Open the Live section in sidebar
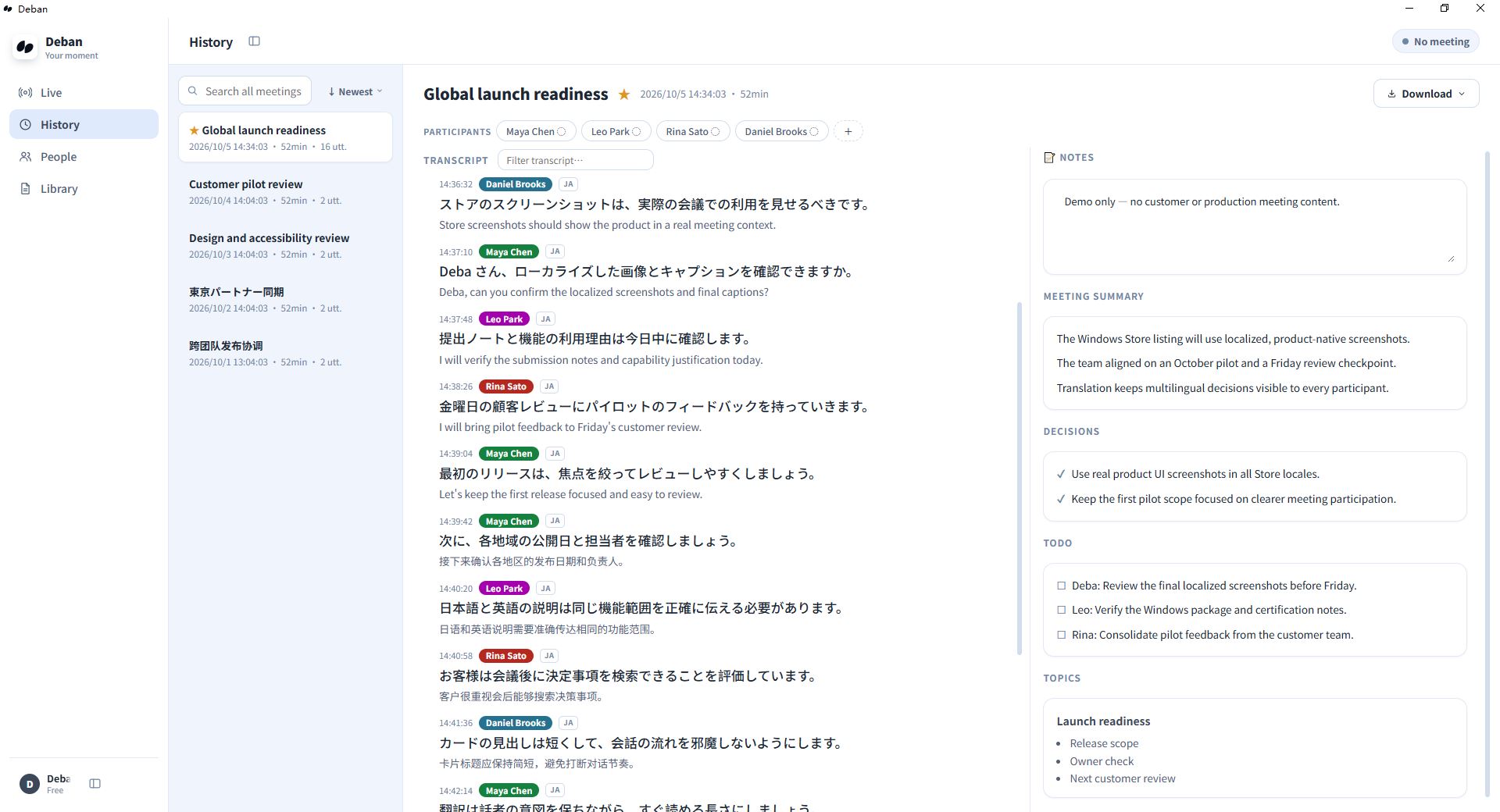The image size is (1500, 812). [x=84, y=93]
